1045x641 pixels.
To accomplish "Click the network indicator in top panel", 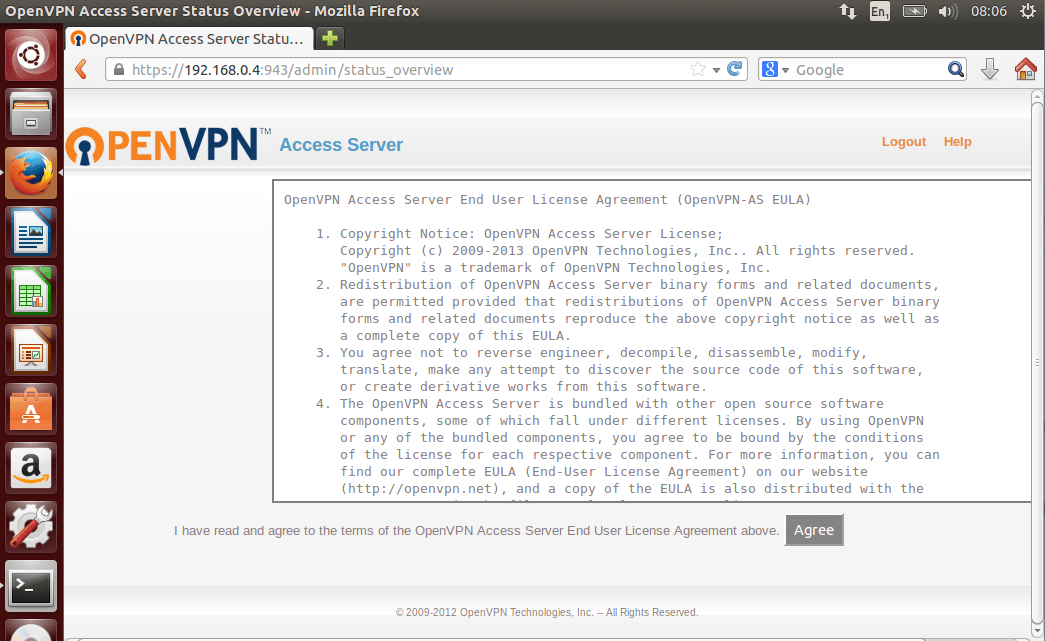I will point(848,11).
